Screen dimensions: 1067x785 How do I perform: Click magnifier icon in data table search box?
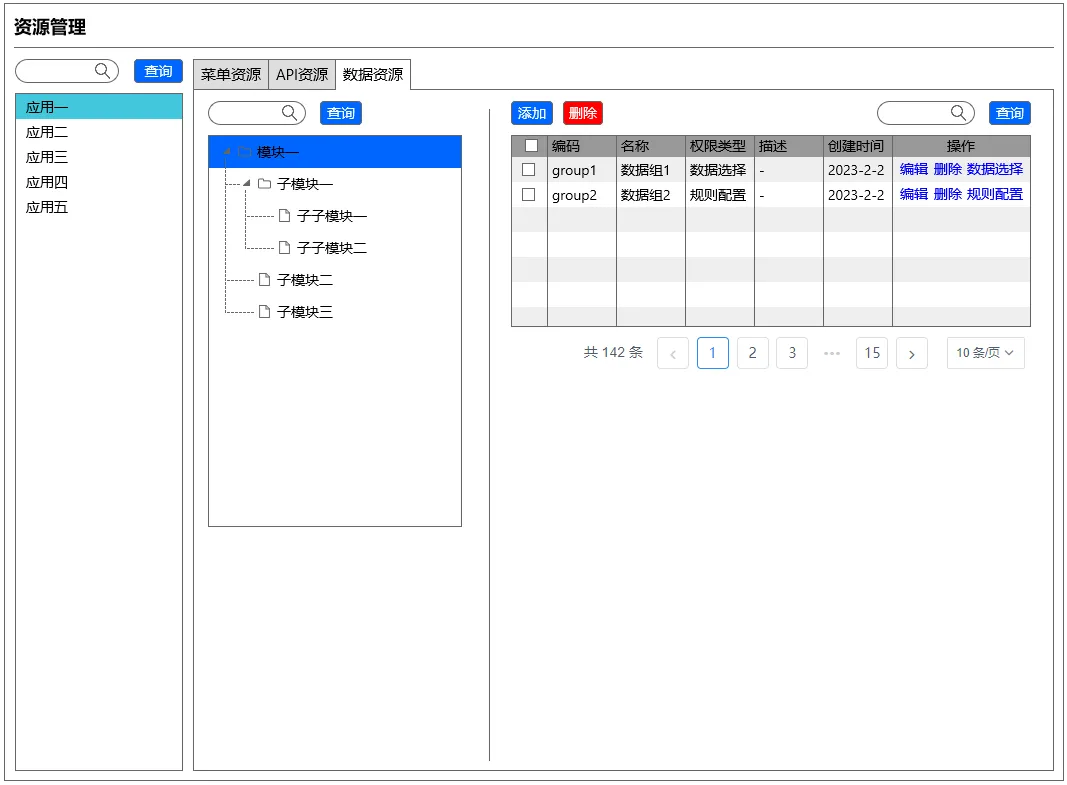(959, 113)
